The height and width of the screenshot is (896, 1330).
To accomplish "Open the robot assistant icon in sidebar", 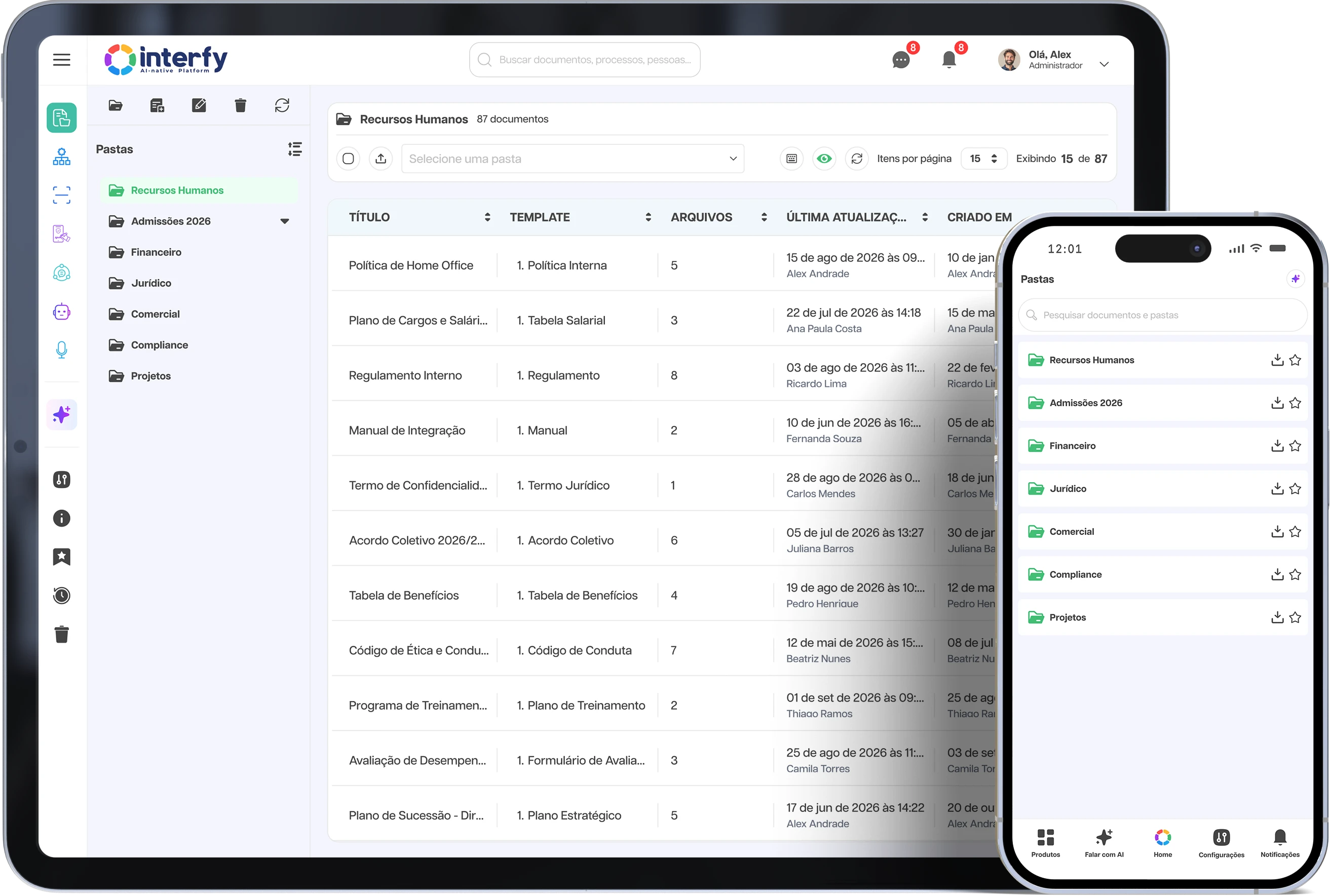I will click(x=62, y=311).
